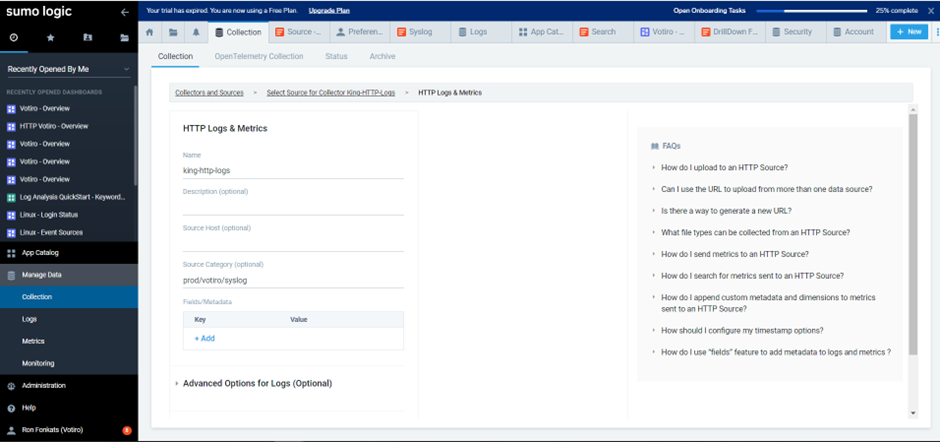The width and height of the screenshot is (940, 442).
Task: Switch to the Syslog tab
Action: click(x=420, y=32)
